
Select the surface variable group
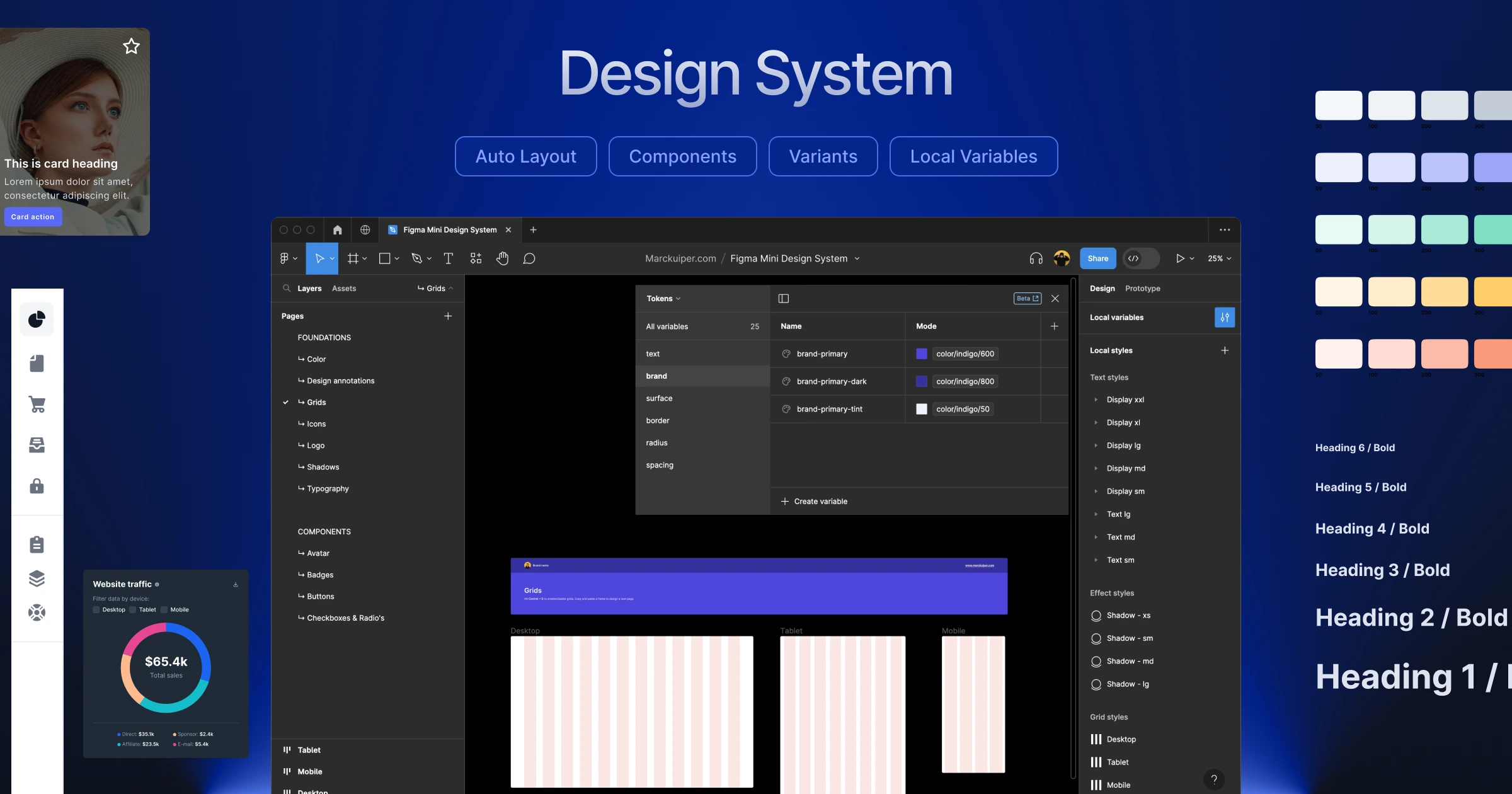(x=702, y=398)
